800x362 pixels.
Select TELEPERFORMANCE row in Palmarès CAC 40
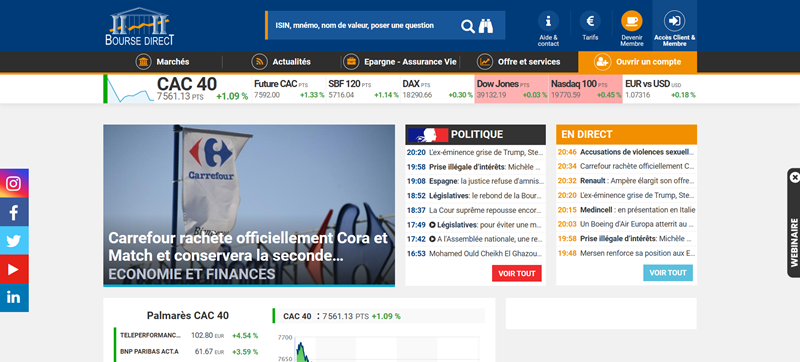[187, 335]
